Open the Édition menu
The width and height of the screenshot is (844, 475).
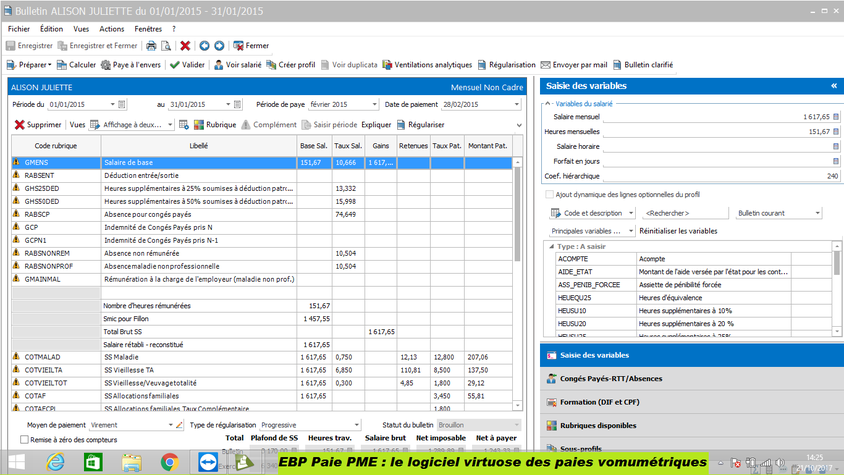(x=51, y=29)
